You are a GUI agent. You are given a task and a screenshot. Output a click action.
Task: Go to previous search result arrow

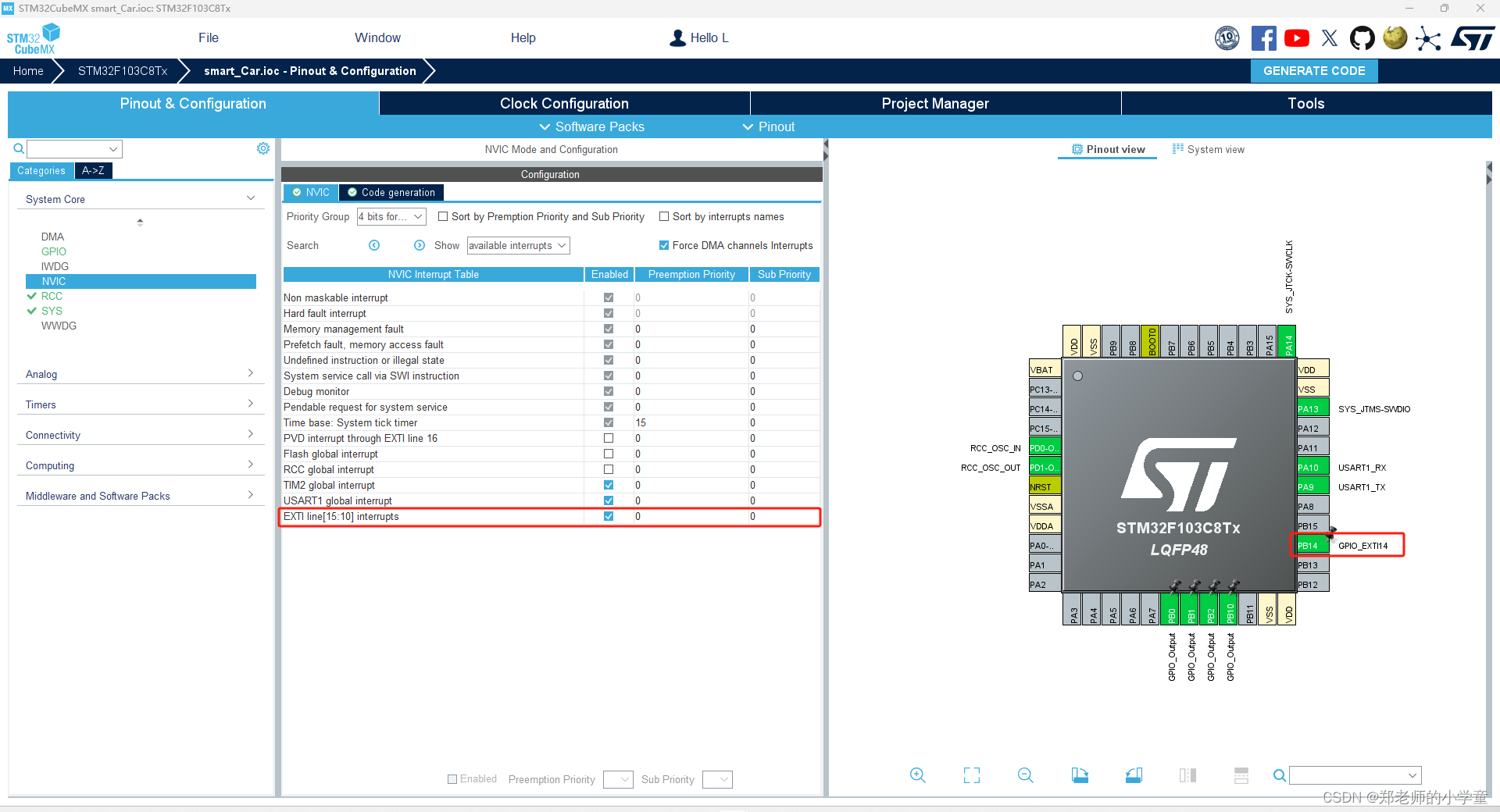tap(374, 245)
